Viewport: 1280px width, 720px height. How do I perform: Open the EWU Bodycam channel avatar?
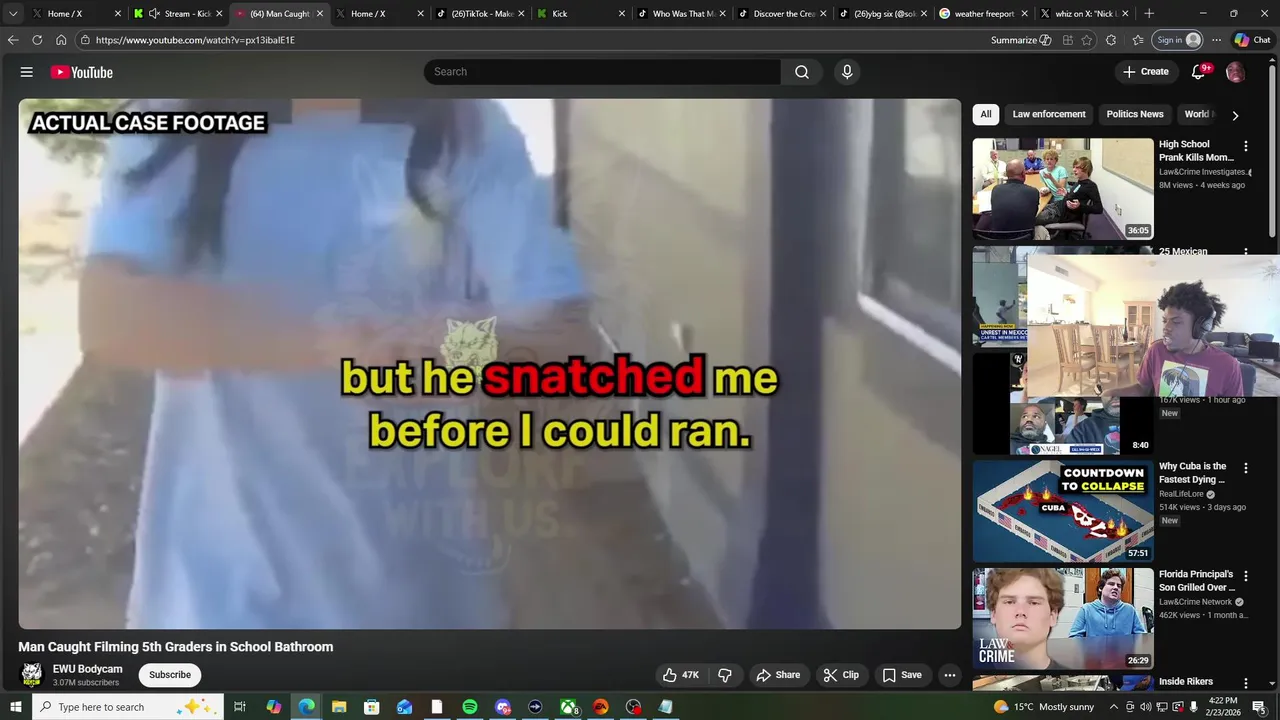click(32, 674)
